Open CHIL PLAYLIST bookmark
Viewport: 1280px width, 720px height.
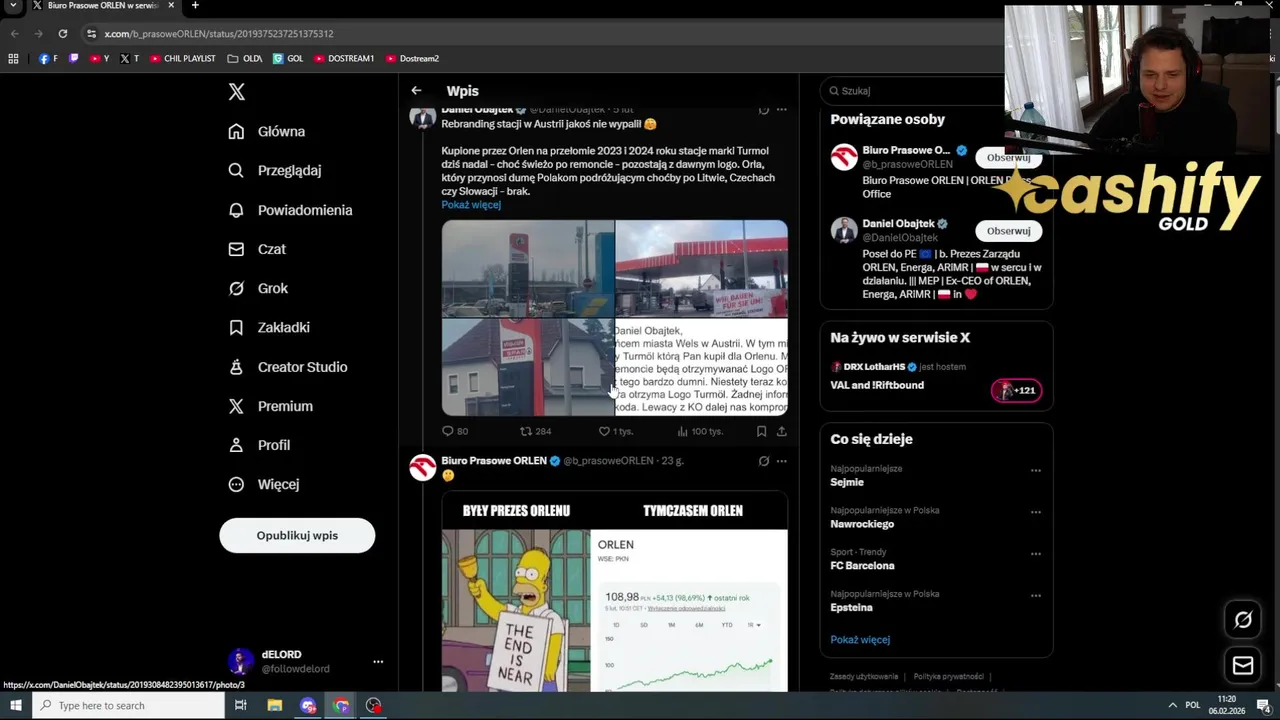(183, 59)
